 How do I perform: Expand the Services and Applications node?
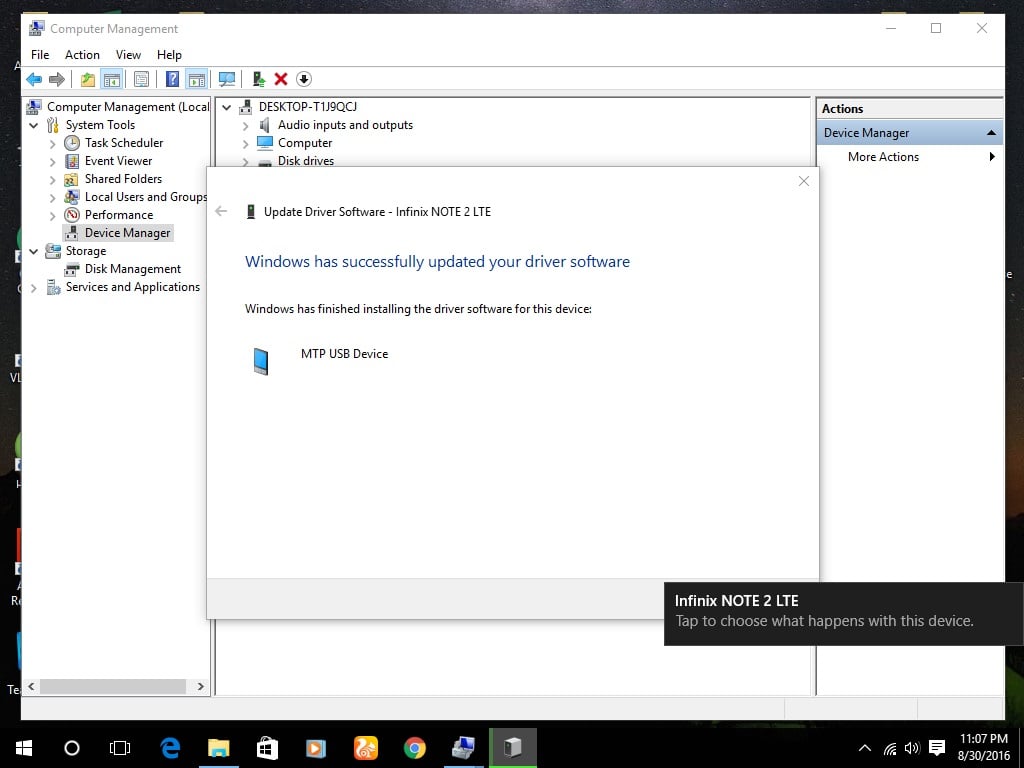coord(34,288)
